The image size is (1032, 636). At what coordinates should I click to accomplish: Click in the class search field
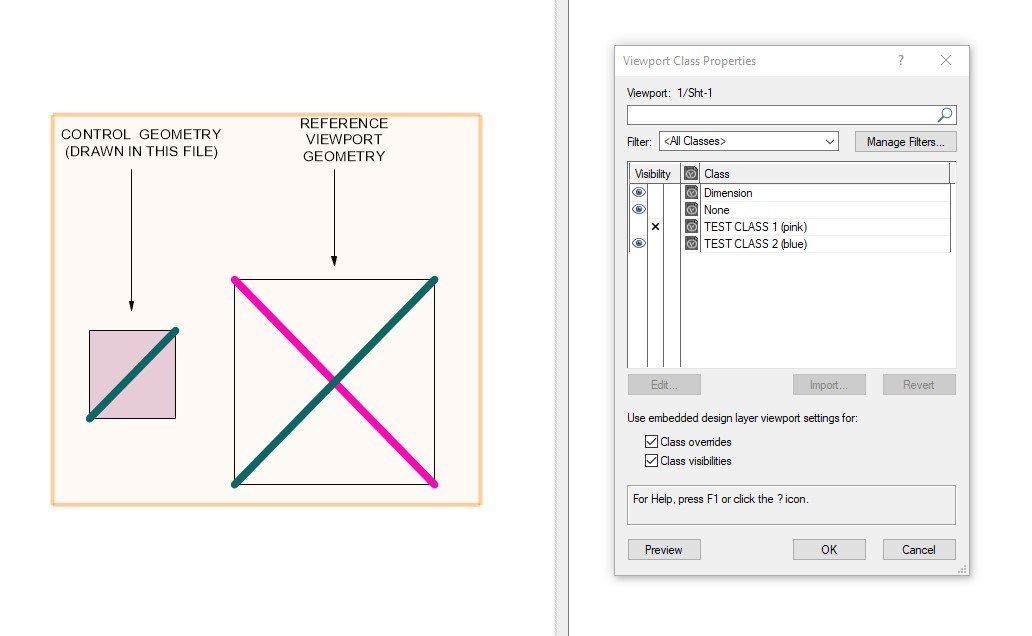click(780, 115)
